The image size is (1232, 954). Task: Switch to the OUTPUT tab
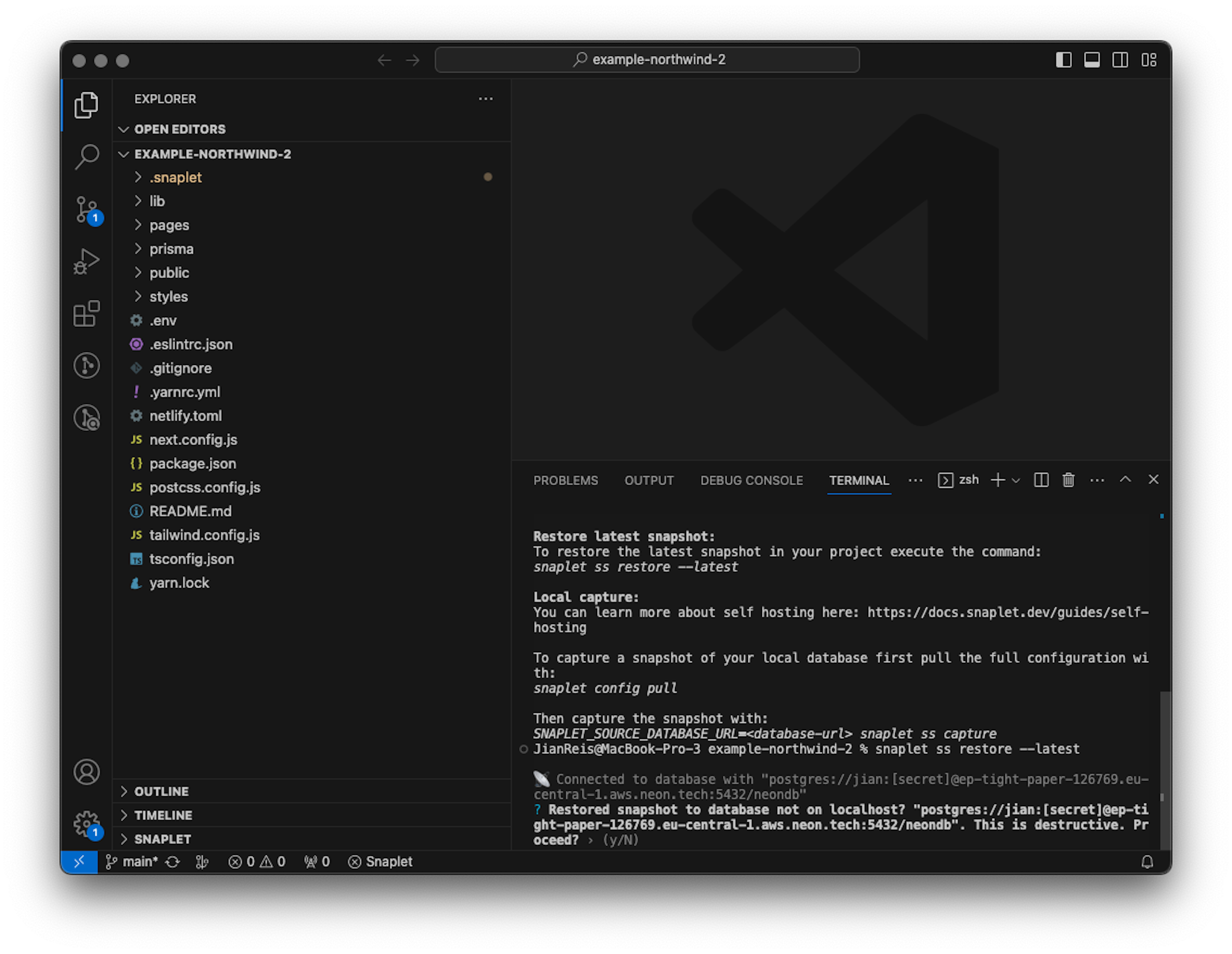tap(649, 480)
